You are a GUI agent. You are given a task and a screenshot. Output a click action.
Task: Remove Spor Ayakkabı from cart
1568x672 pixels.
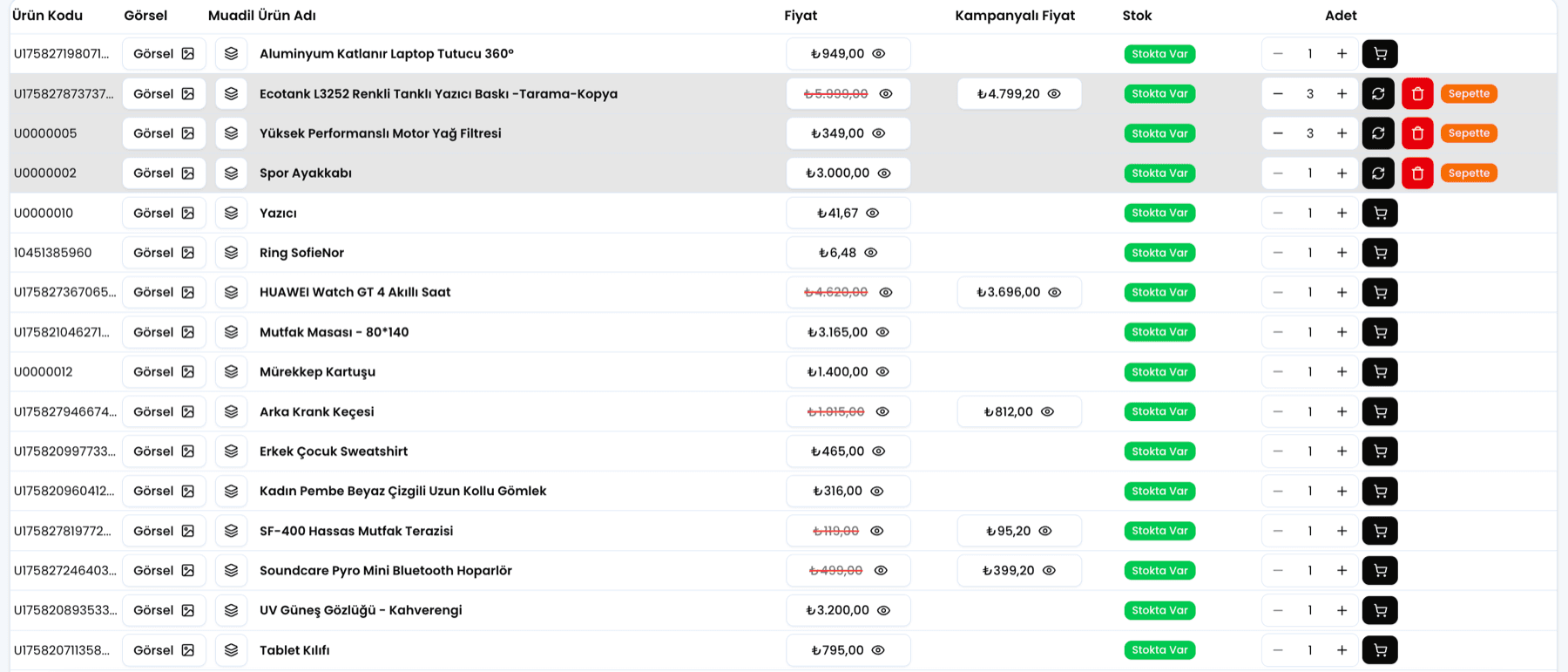pos(1417,173)
